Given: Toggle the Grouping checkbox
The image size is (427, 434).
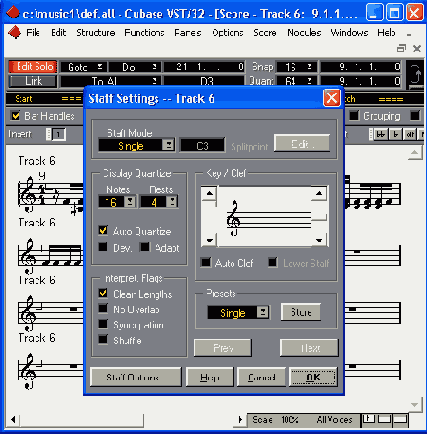Looking at the screenshot, I should point(354,115).
